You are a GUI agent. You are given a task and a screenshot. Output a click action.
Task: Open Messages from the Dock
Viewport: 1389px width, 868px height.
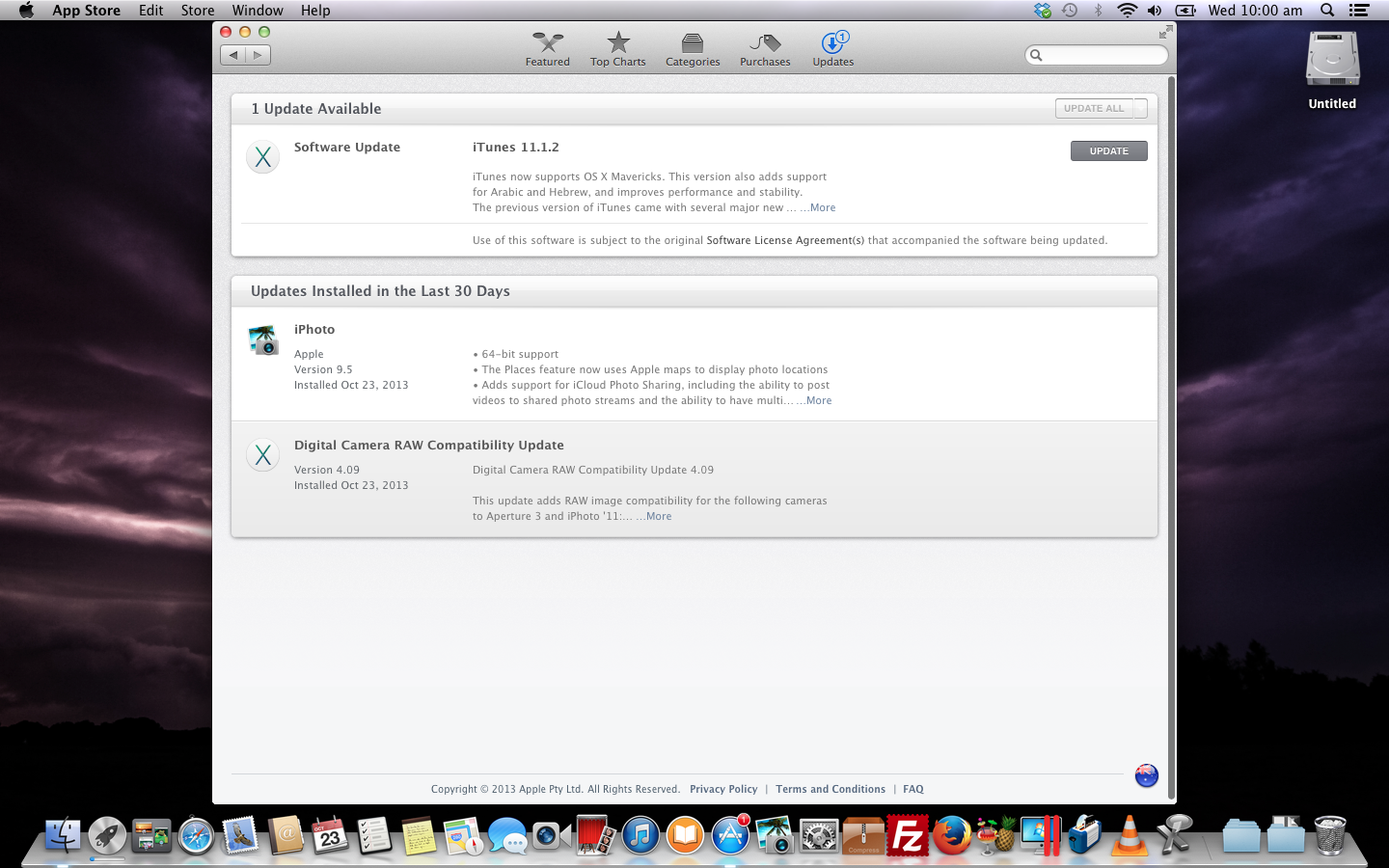507,835
